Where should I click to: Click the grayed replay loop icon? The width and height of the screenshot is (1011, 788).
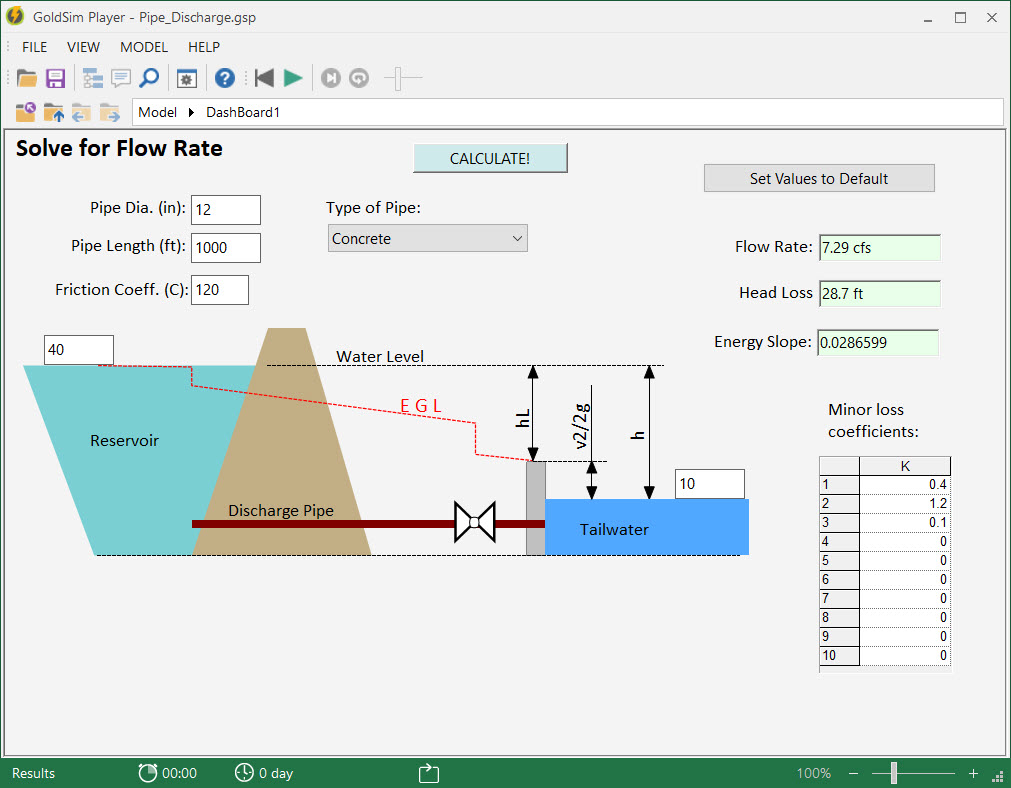pyautogui.click(x=359, y=78)
